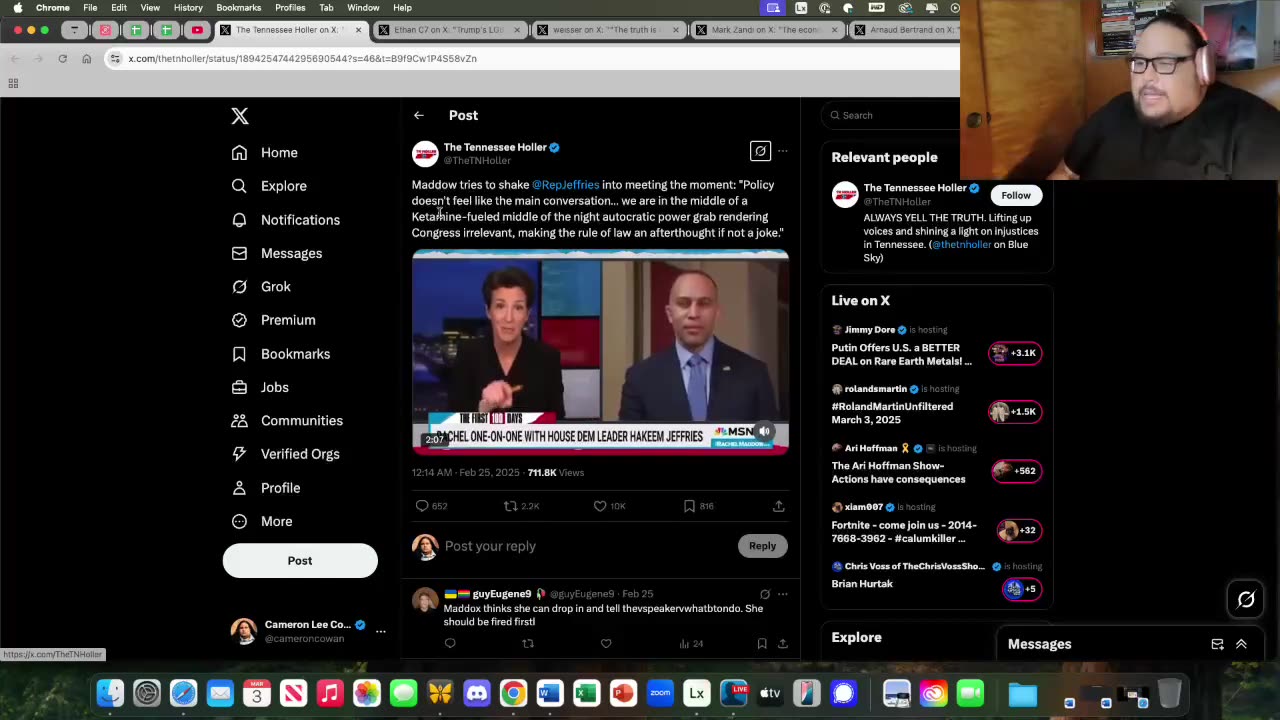Switch to 'Mark Zandi on X' tab
Image resolution: width=1280 pixels, height=720 pixels.
[x=766, y=30]
